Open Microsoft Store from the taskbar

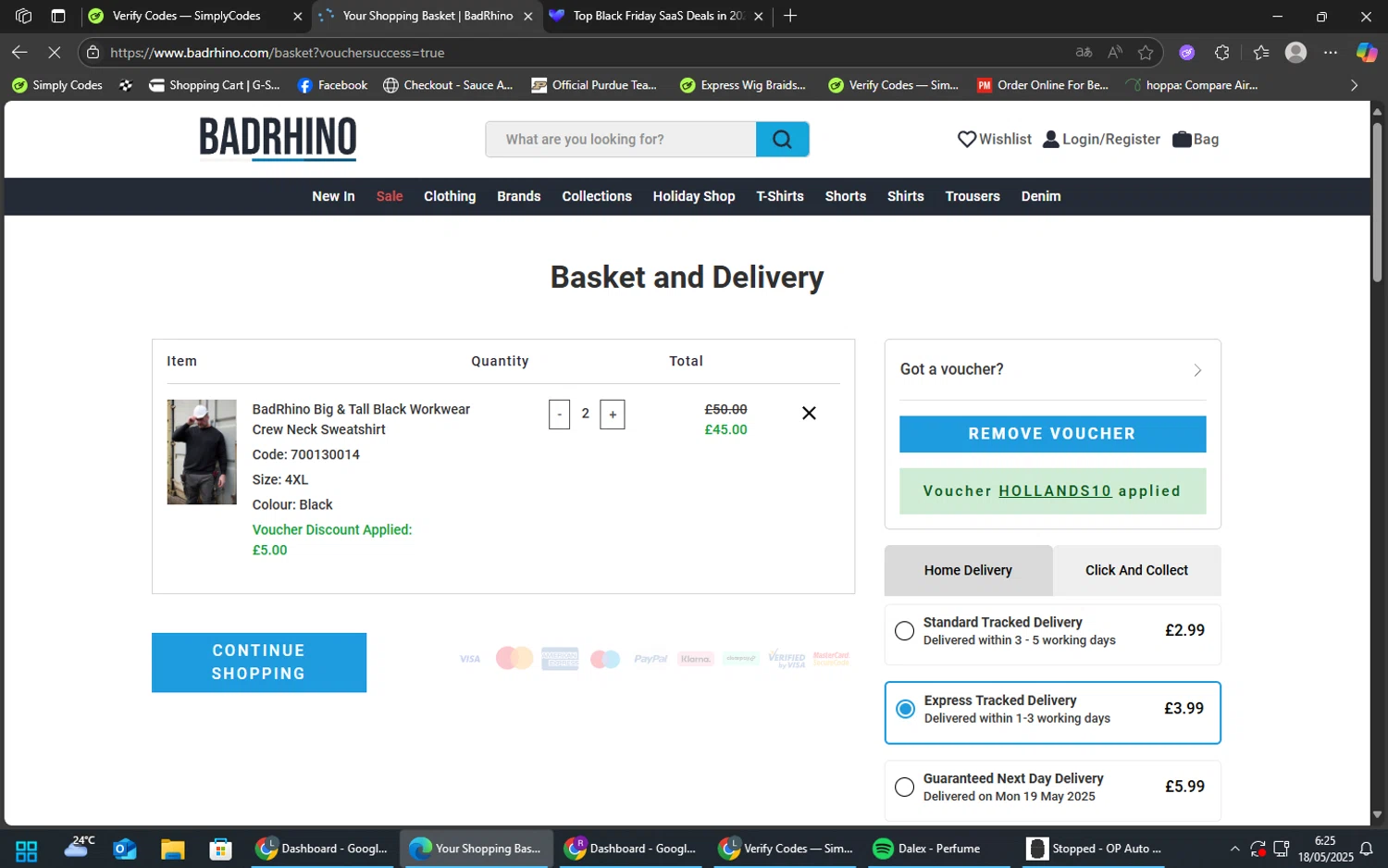(x=220, y=849)
